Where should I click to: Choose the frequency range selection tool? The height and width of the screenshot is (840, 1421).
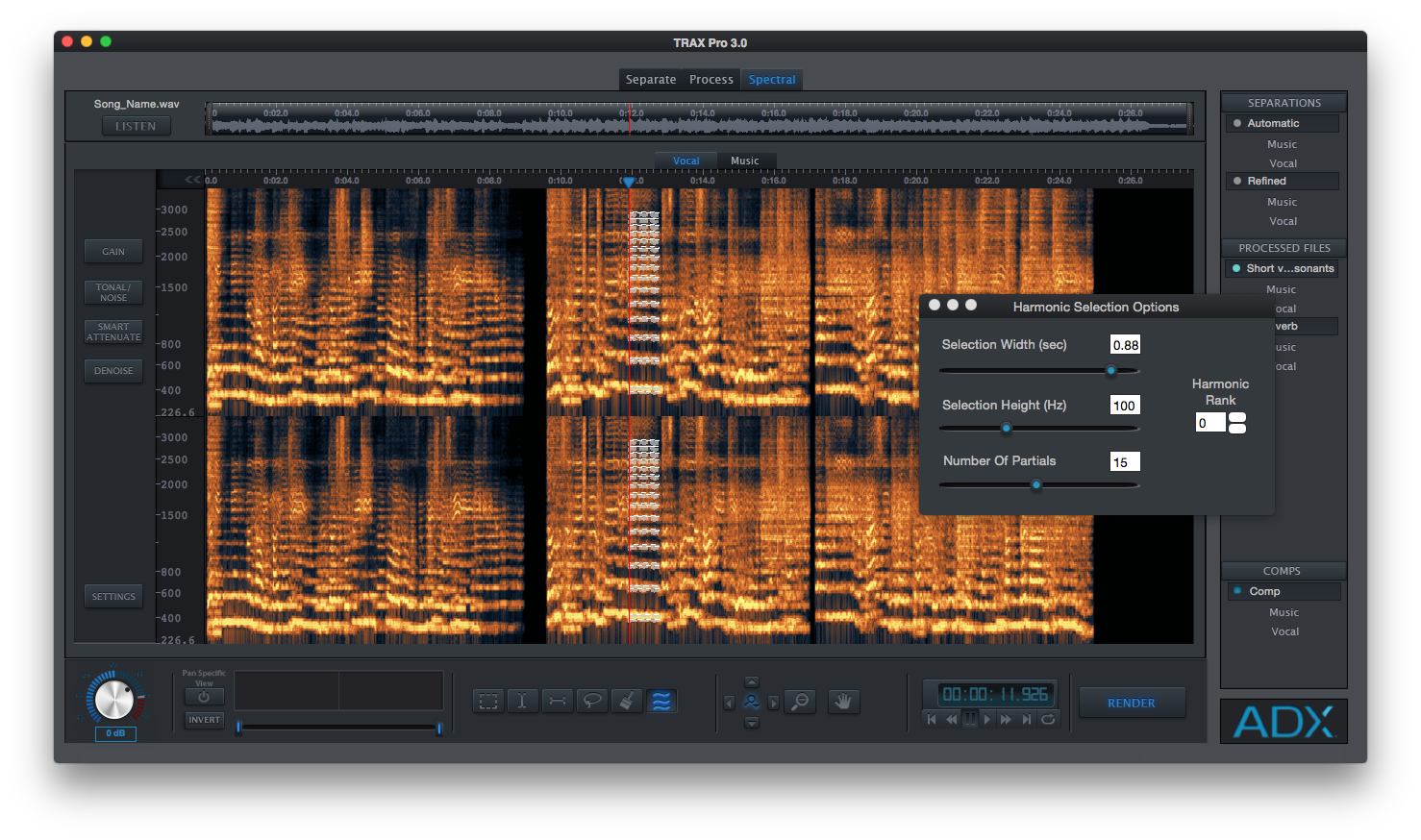[x=558, y=702]
